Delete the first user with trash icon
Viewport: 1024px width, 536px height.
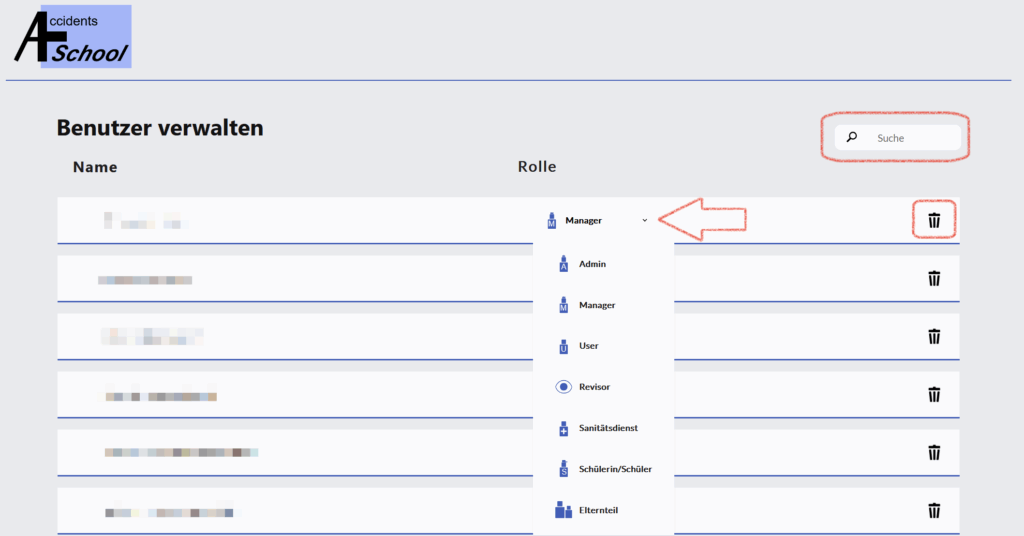click(x=934, y=220)
